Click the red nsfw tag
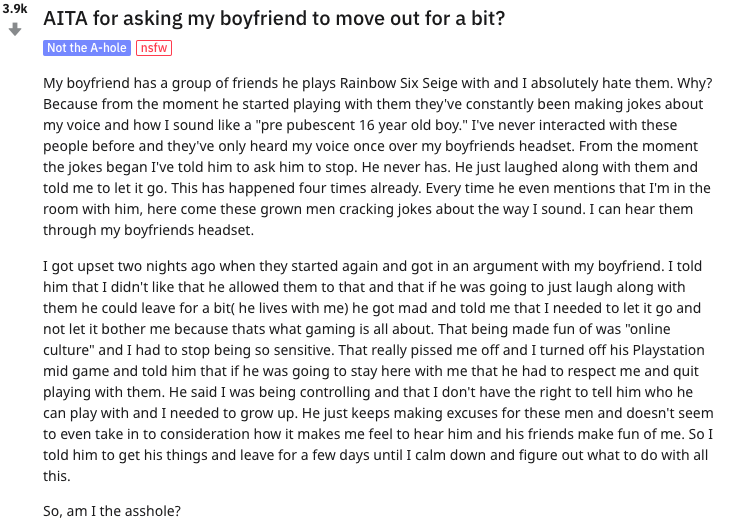Screen dimensions: 731x528 tap(154, 48)
